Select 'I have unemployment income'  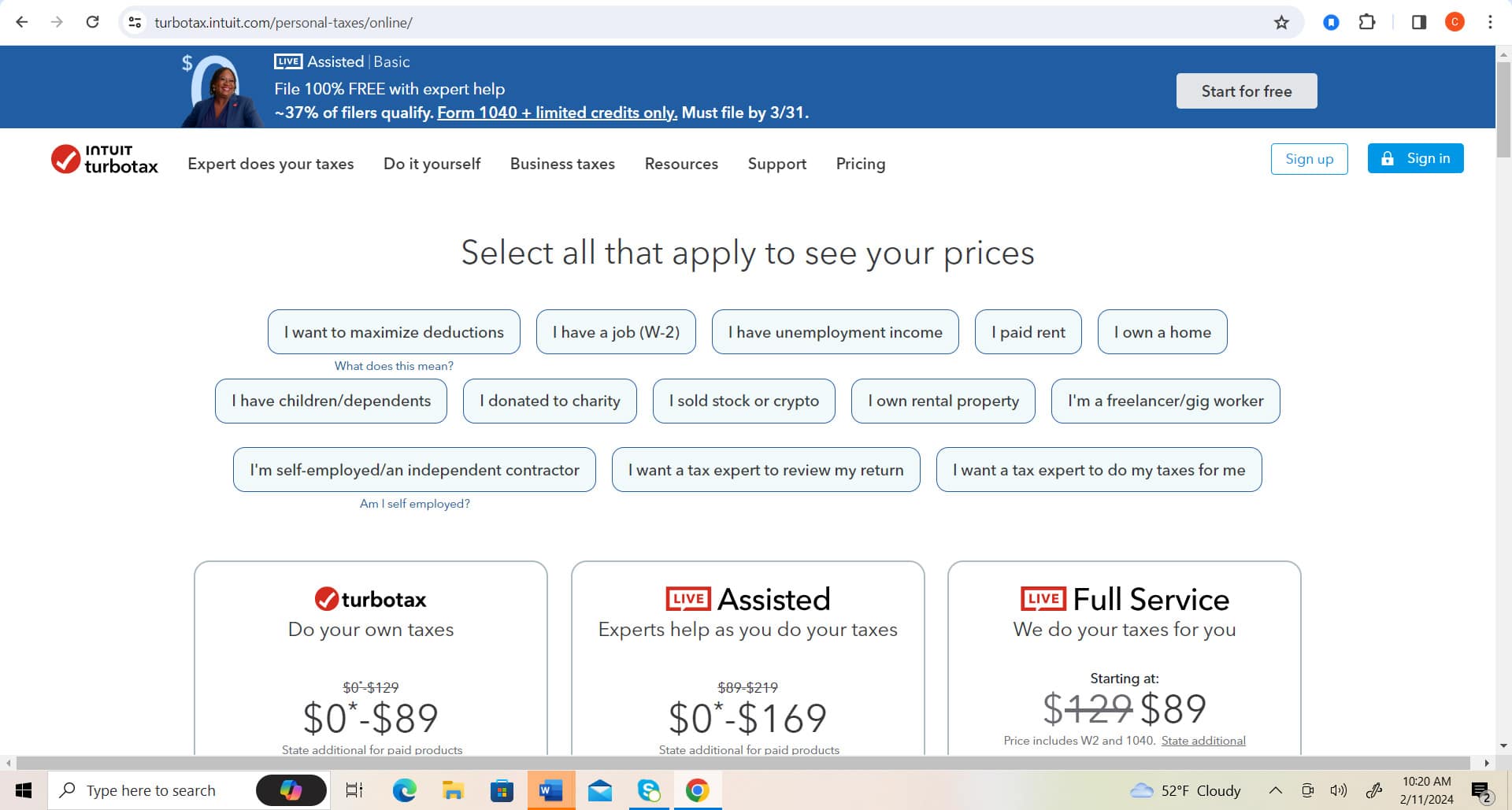[x=835, y=332]
